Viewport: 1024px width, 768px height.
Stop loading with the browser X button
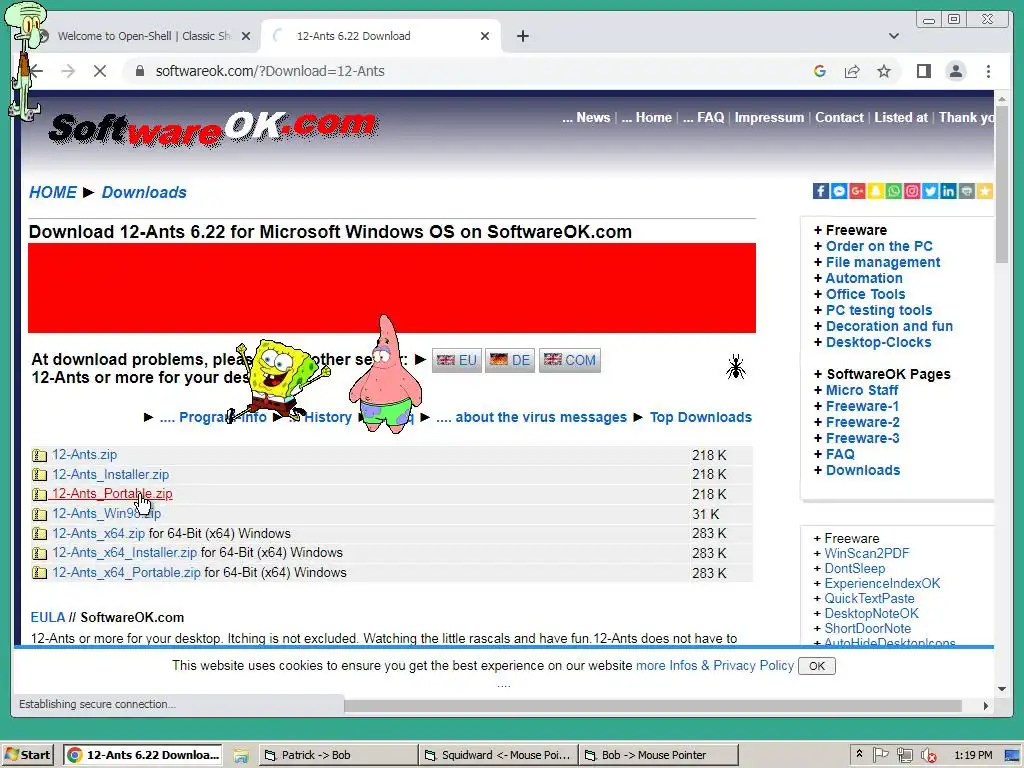pos(100,71)
